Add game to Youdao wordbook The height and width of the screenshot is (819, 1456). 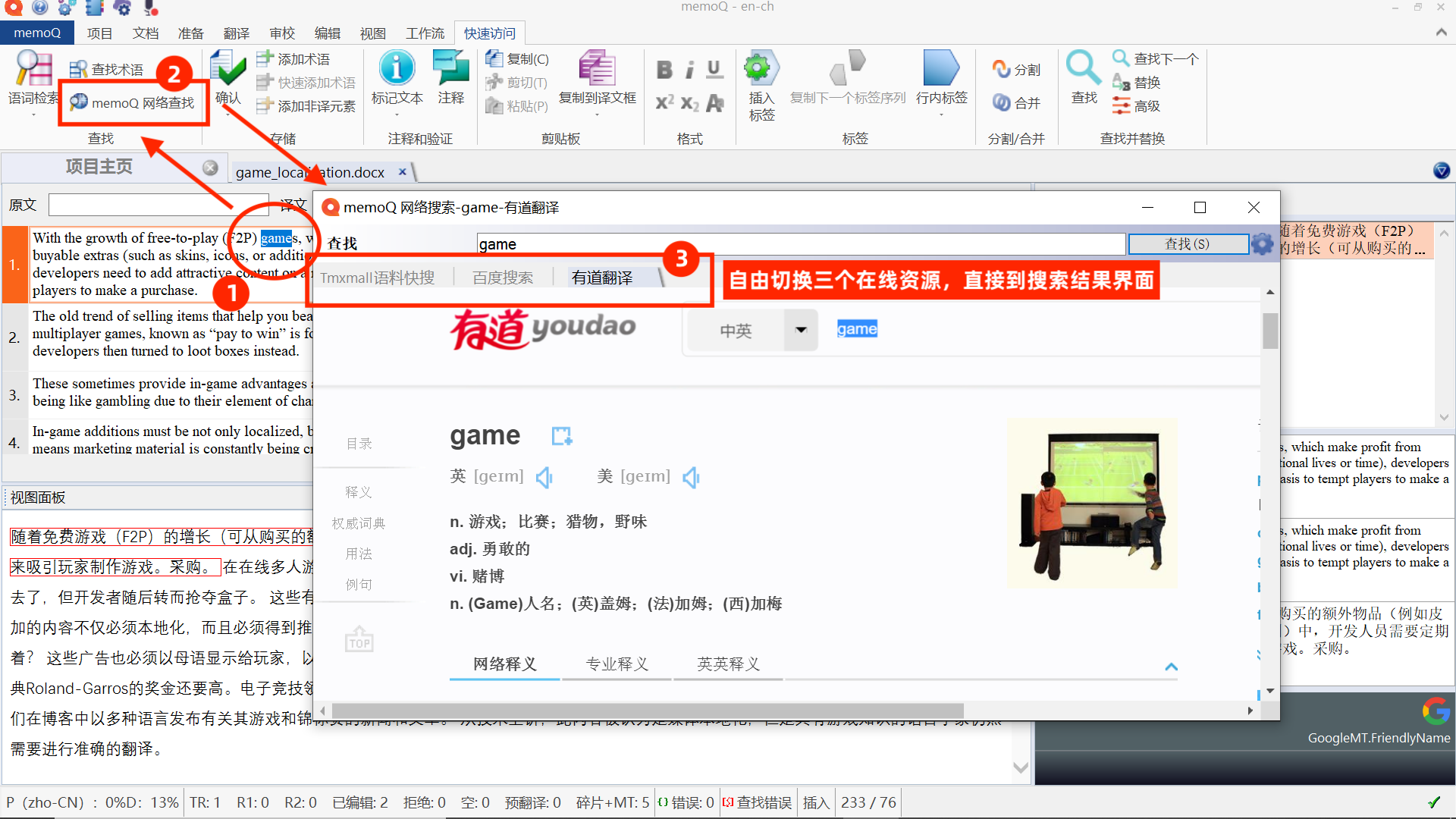(561, 436)
